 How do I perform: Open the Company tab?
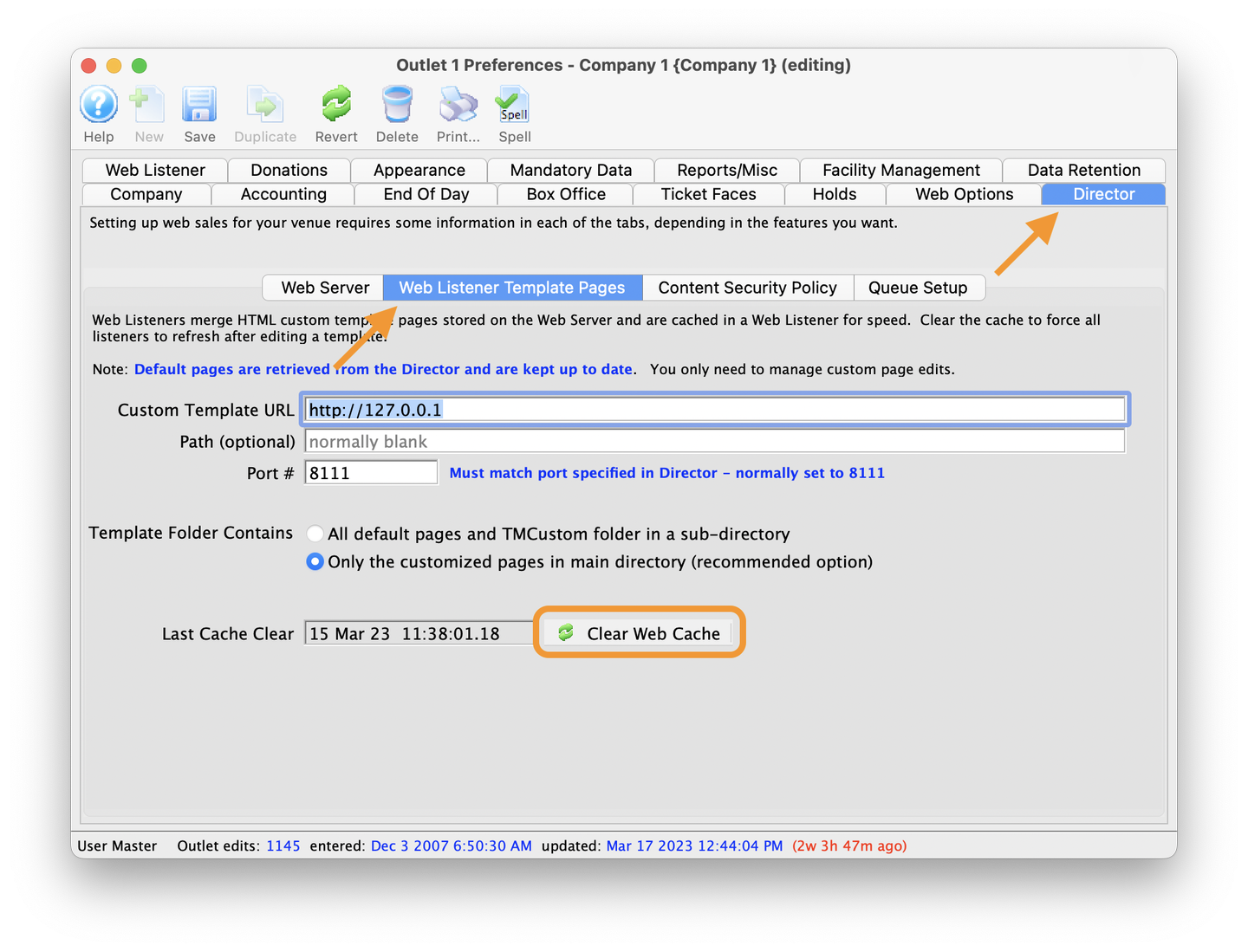click(x=146, y=194)
